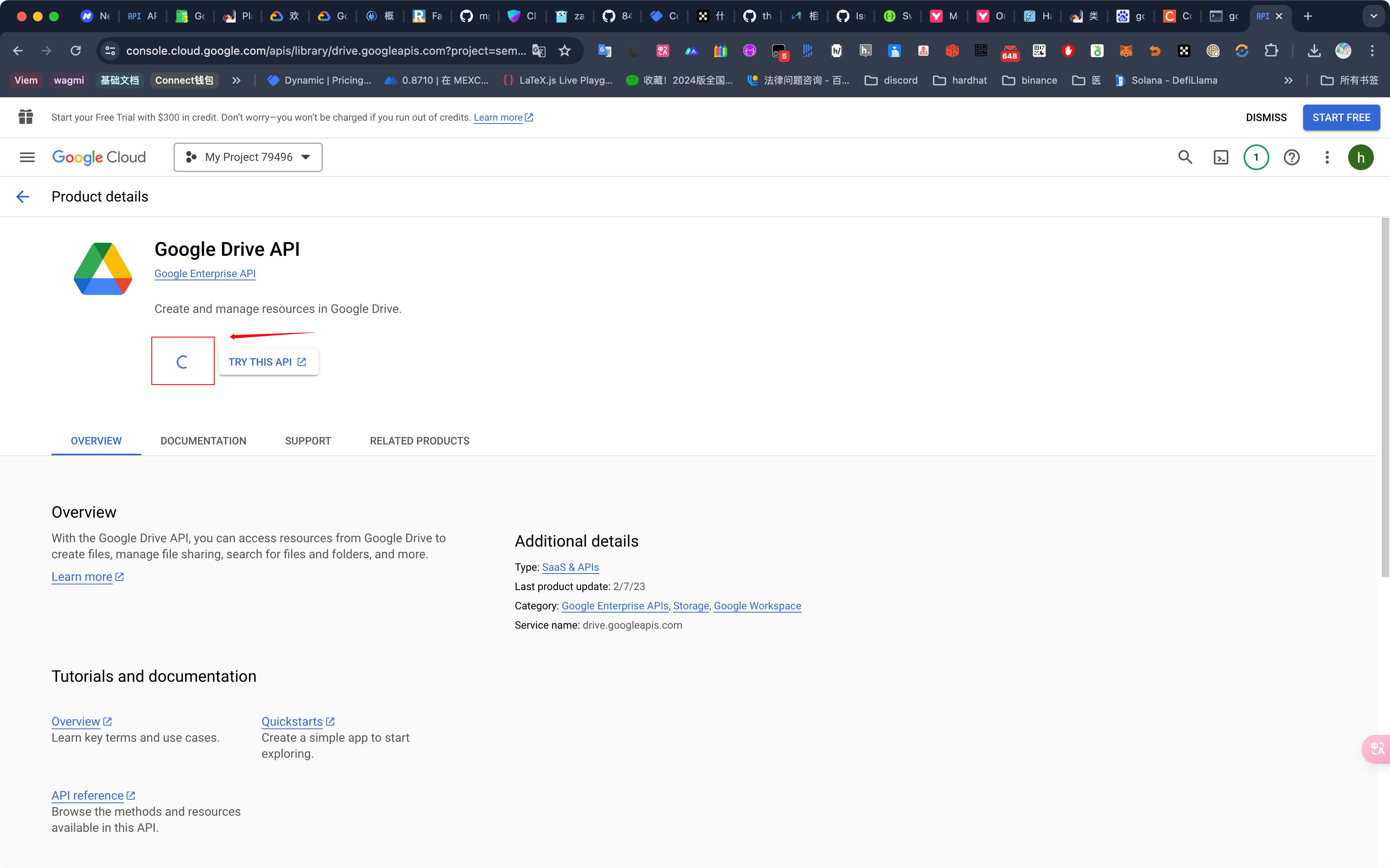Focus the Chrome address bar URL
The height and width of the screenshot is (868, 1390).
pyautogui.click(x=325, y=51)
